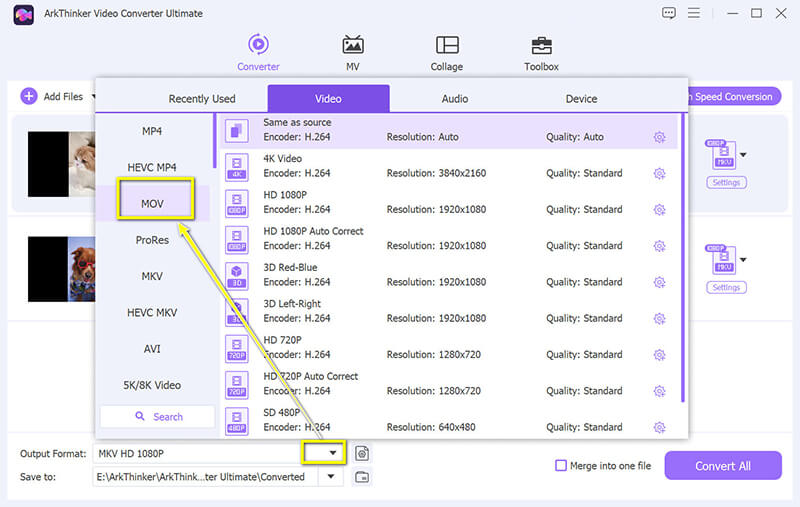Click Resolution: 3840x2160 text
Viewport: 800px width, 507px height.
pos(436,173)
